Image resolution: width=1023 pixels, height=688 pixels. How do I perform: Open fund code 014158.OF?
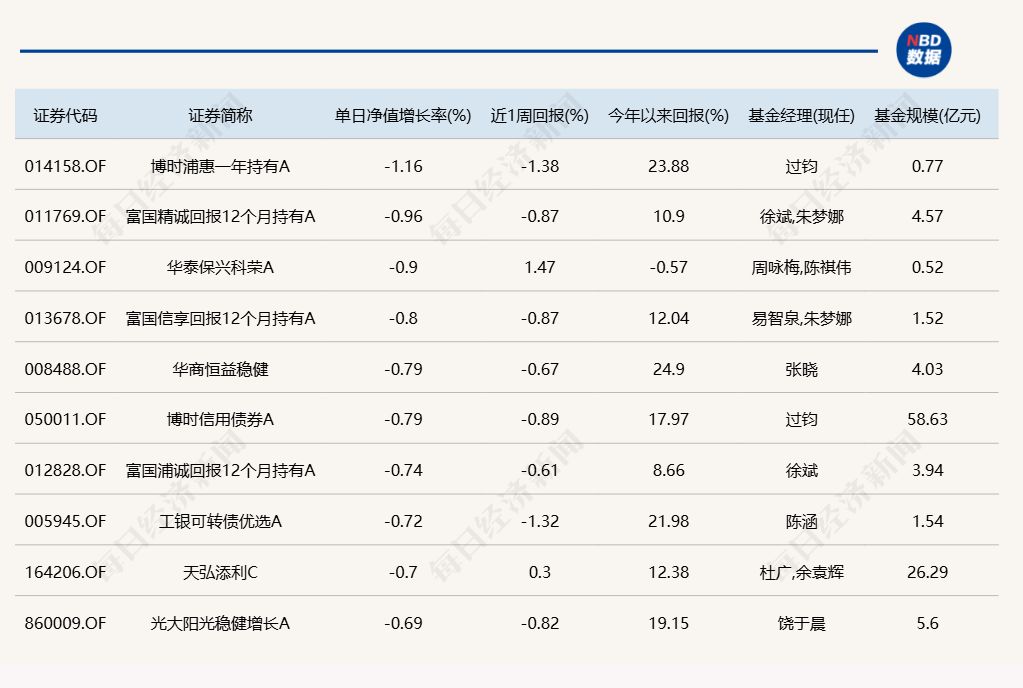click(x=65, y=166)
